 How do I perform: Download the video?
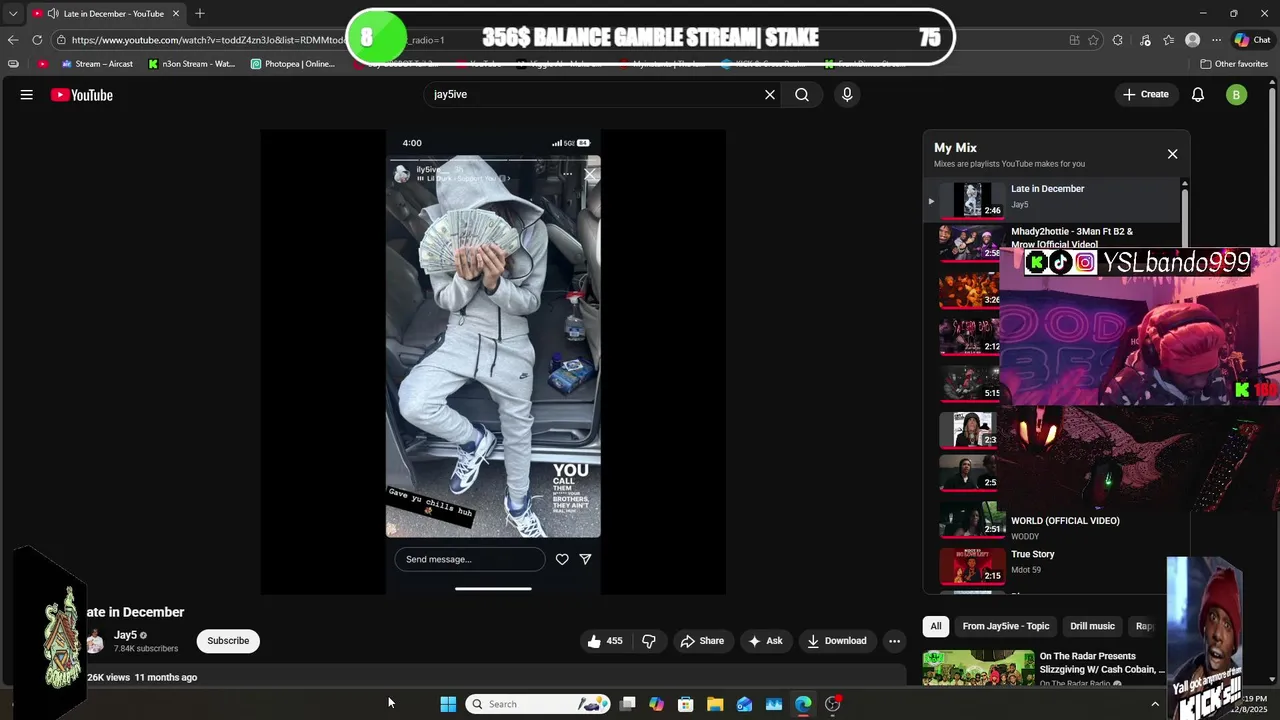[836, 641]
